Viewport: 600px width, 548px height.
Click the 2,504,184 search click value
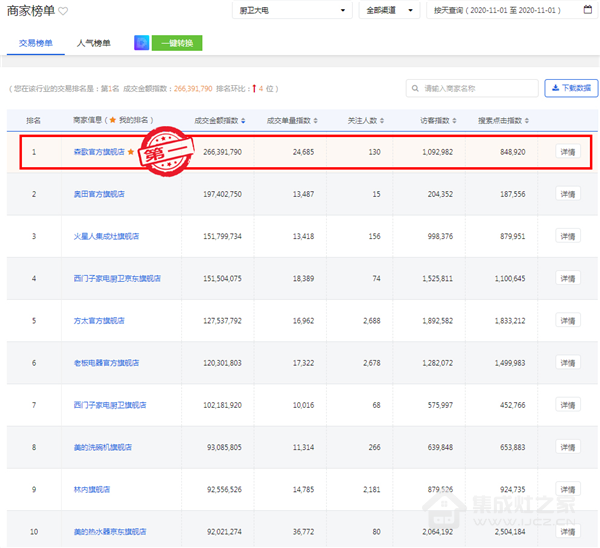[x=510, y=532]
